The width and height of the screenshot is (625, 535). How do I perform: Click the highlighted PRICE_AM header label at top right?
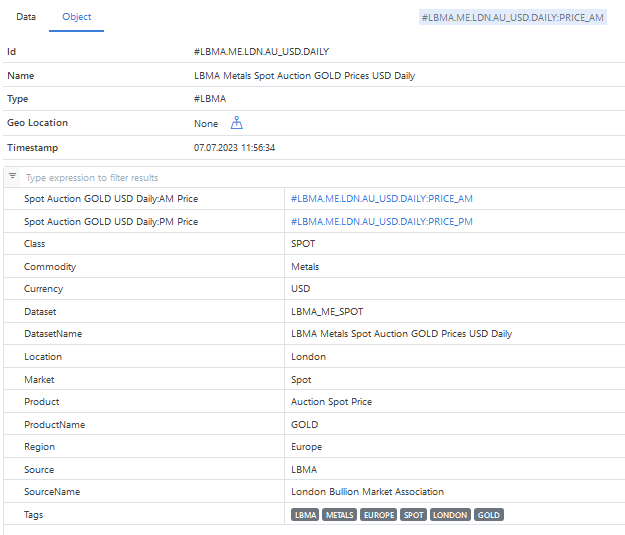point(514,17)
